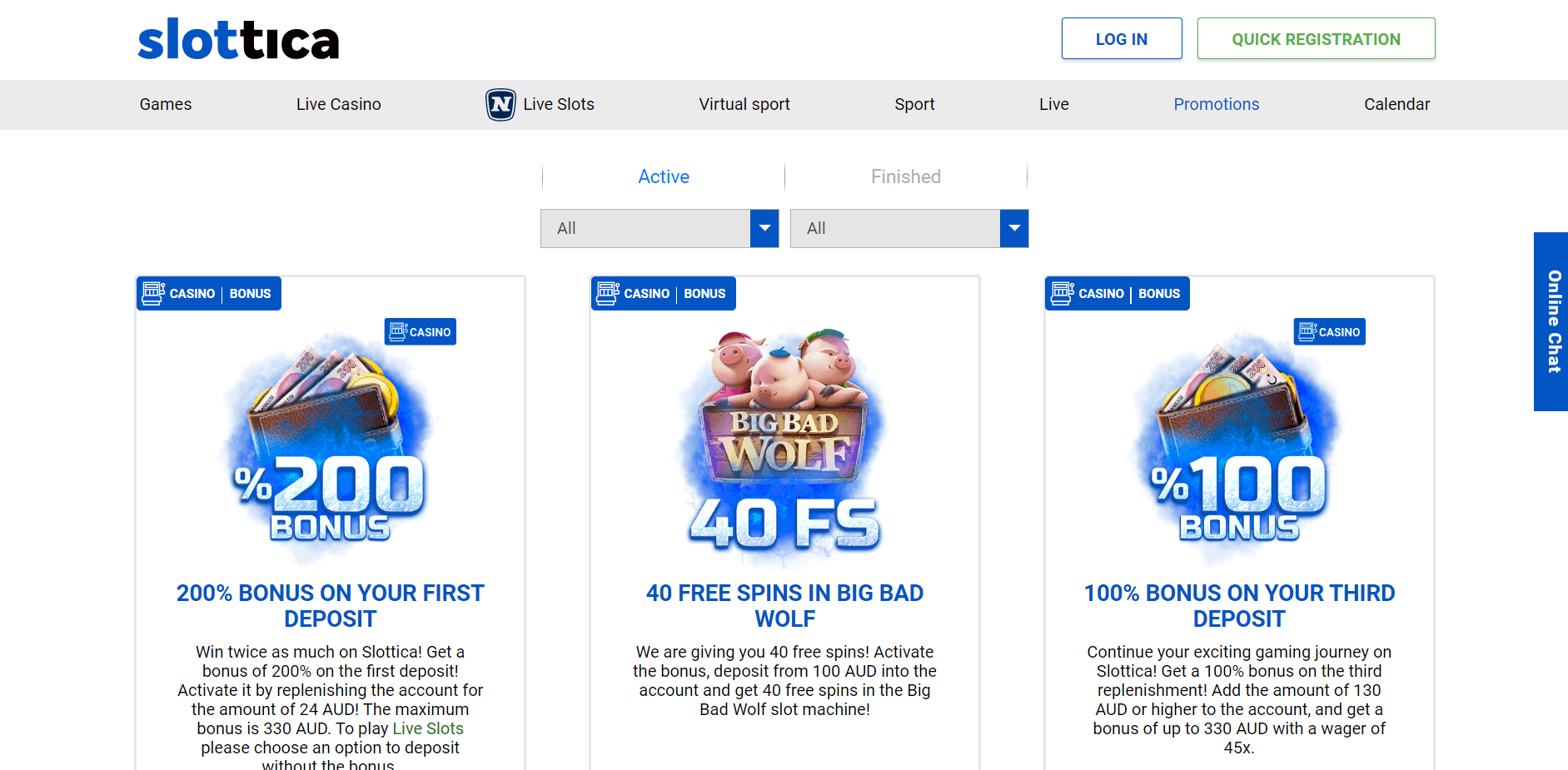Click slot machine icon on Big Bad Wolf badge
This screenshot has height=770, width=1568.
(x=608, y=293)
